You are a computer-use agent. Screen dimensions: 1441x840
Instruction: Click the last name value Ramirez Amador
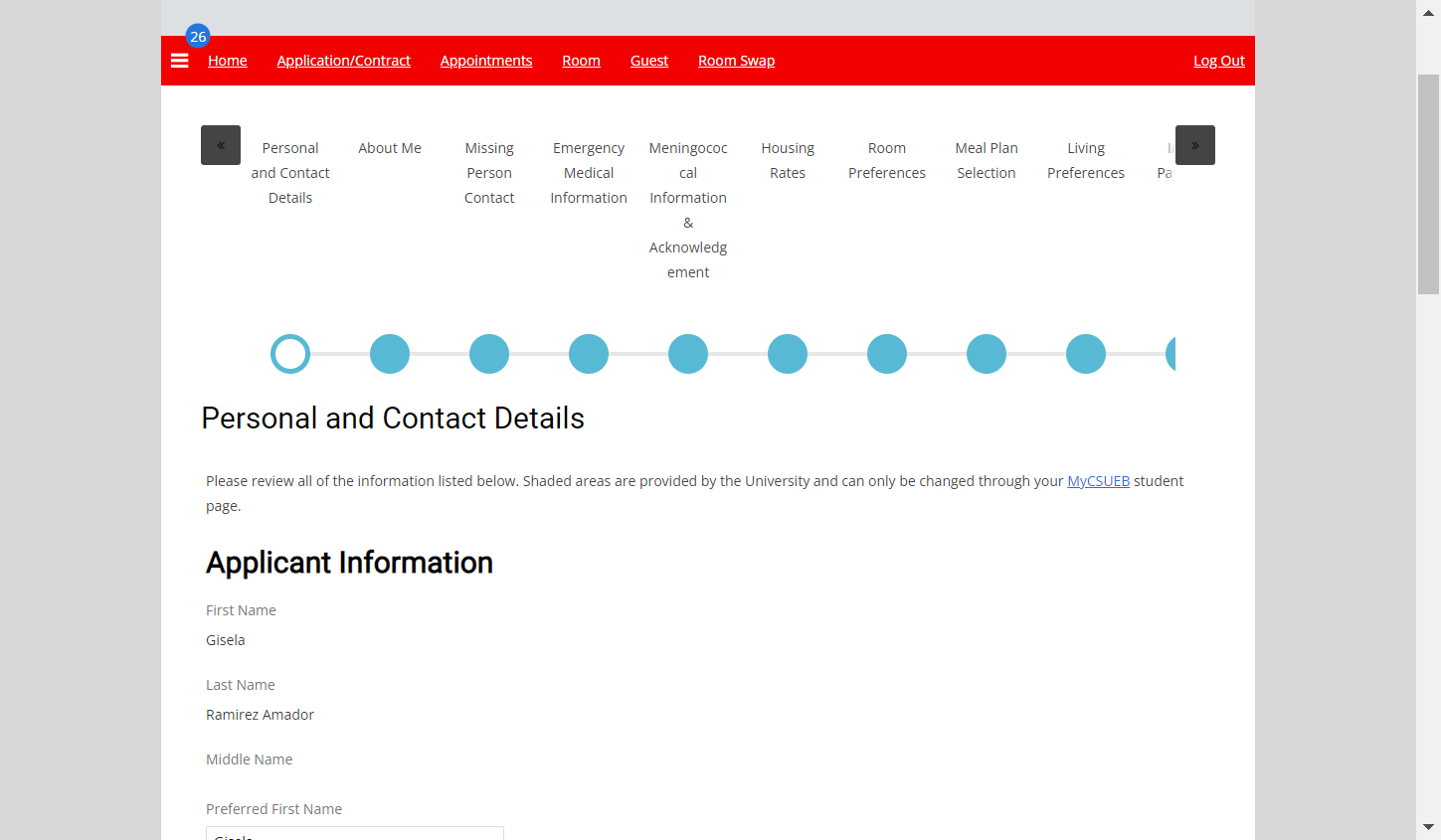[260, 715]
